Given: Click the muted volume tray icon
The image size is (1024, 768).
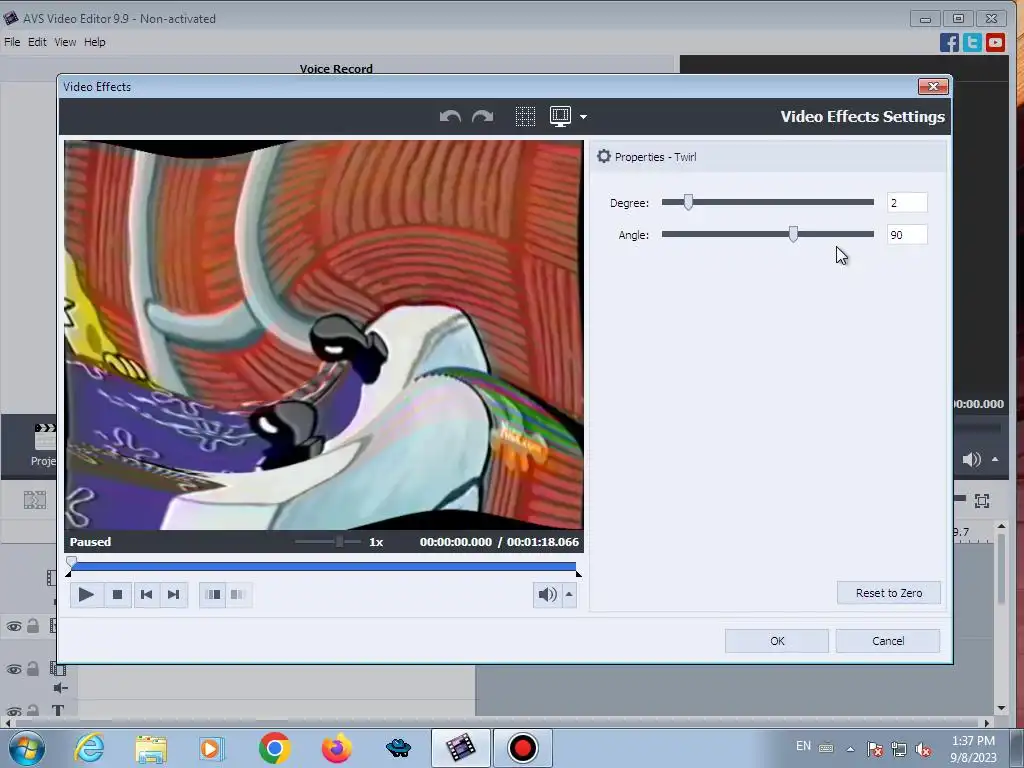Looking at the screenshot, I should tap(923, 749).
